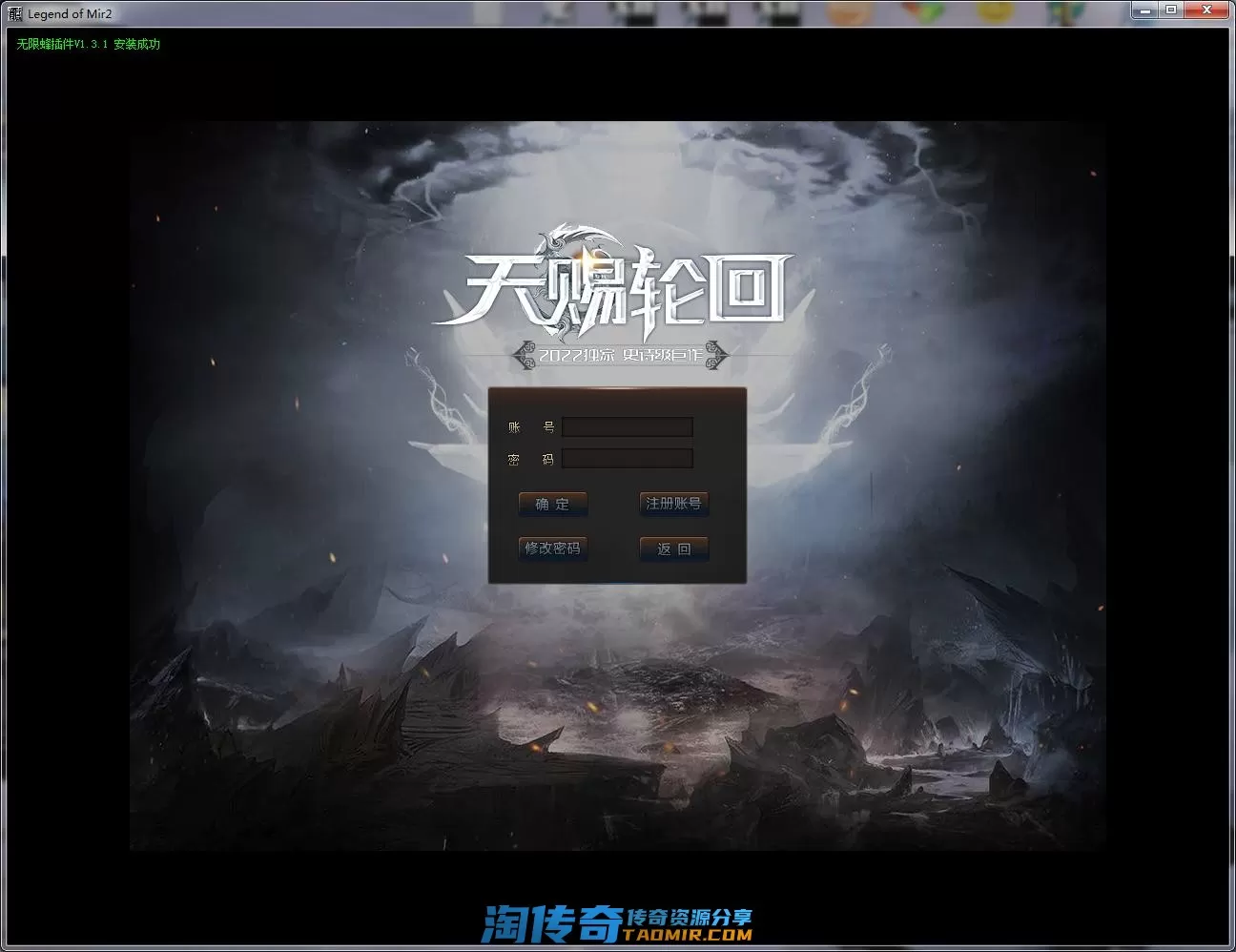Close the Legend of Mir2 window

pos(1207,10)
